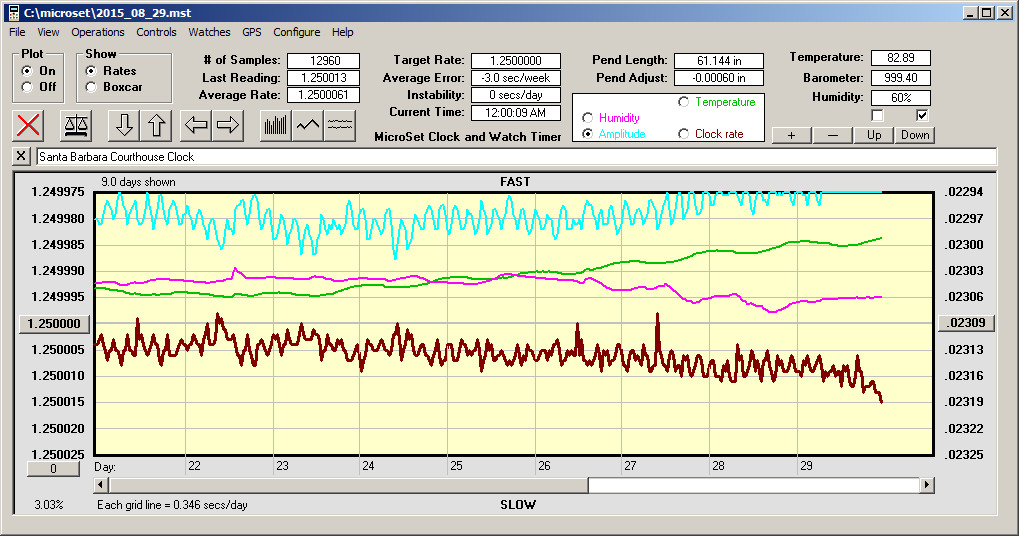
Task: Click day 28 label on graph axis
Action: tap(718, 466)
